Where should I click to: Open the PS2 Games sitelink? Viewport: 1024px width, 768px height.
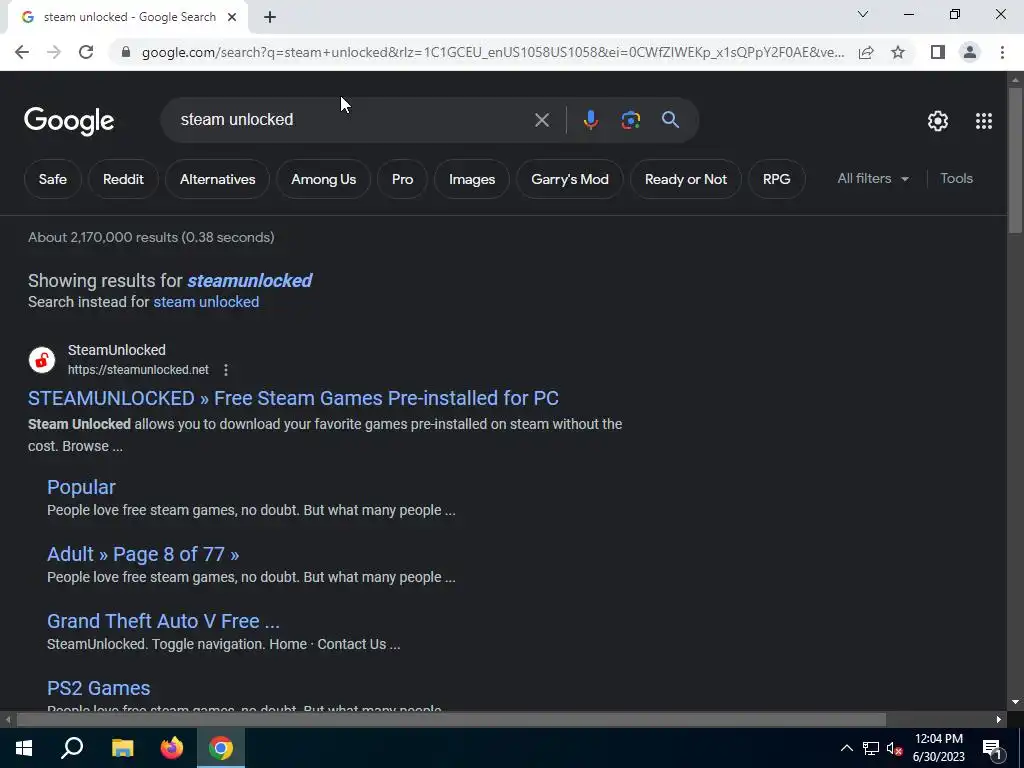click(x=99, y=688)
